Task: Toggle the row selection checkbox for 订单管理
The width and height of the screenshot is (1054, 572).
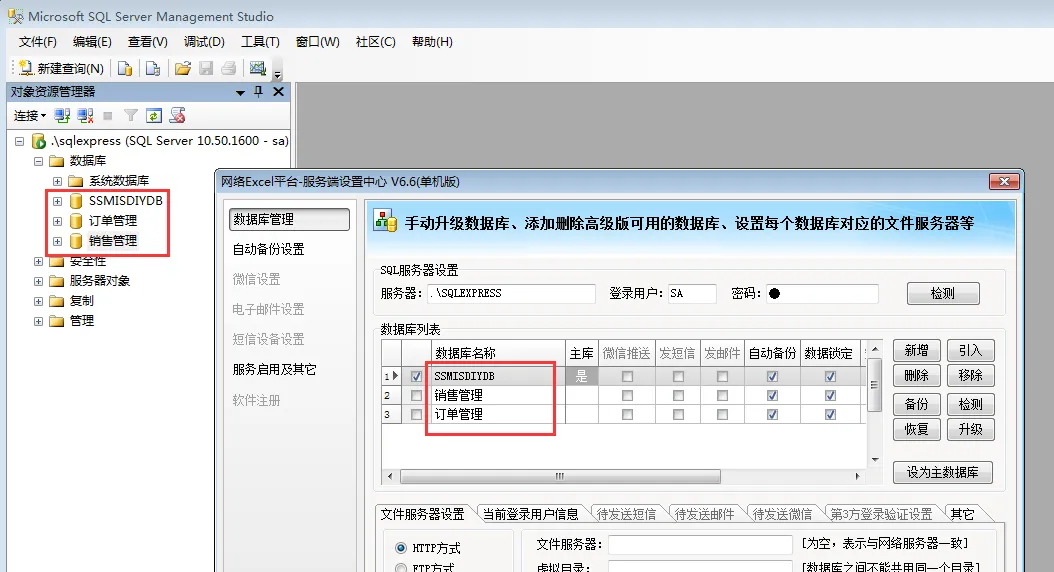Action: click(417, 415)
